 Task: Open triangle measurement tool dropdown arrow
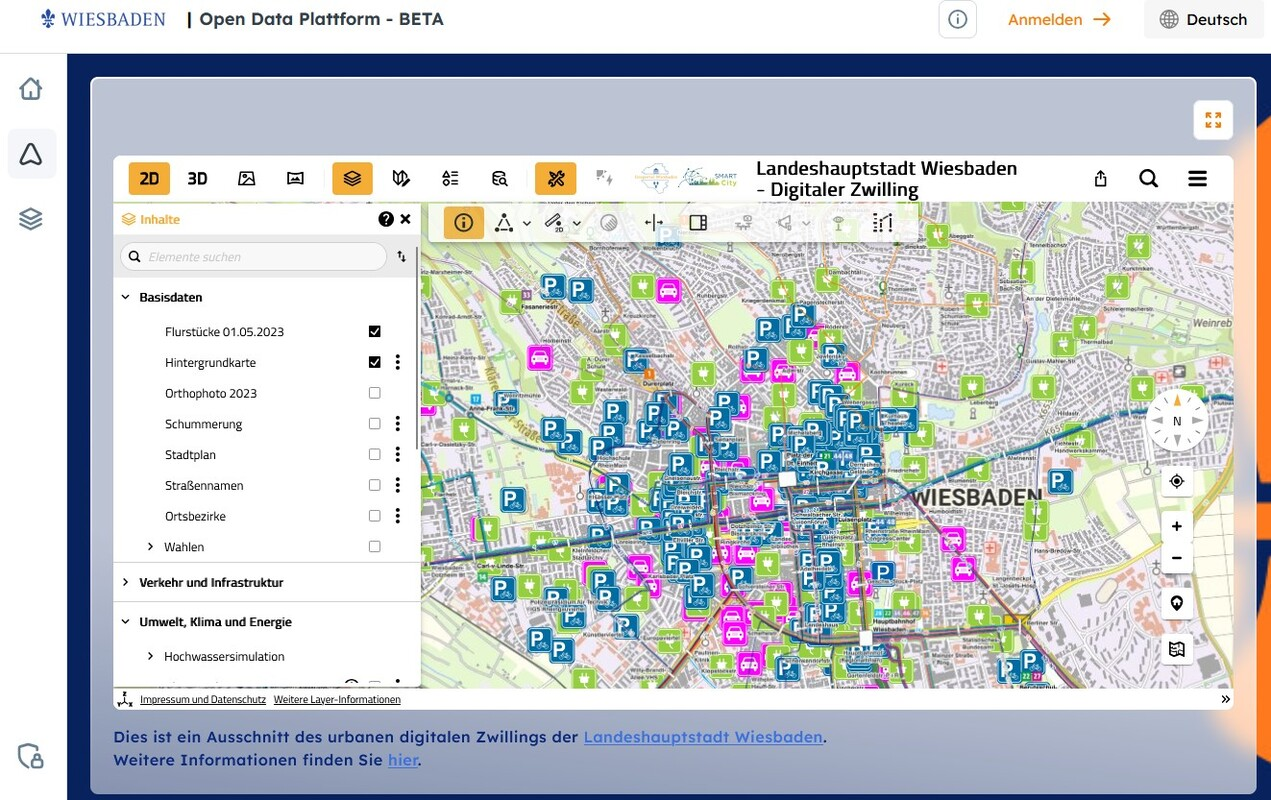click(x=527, y=224)
